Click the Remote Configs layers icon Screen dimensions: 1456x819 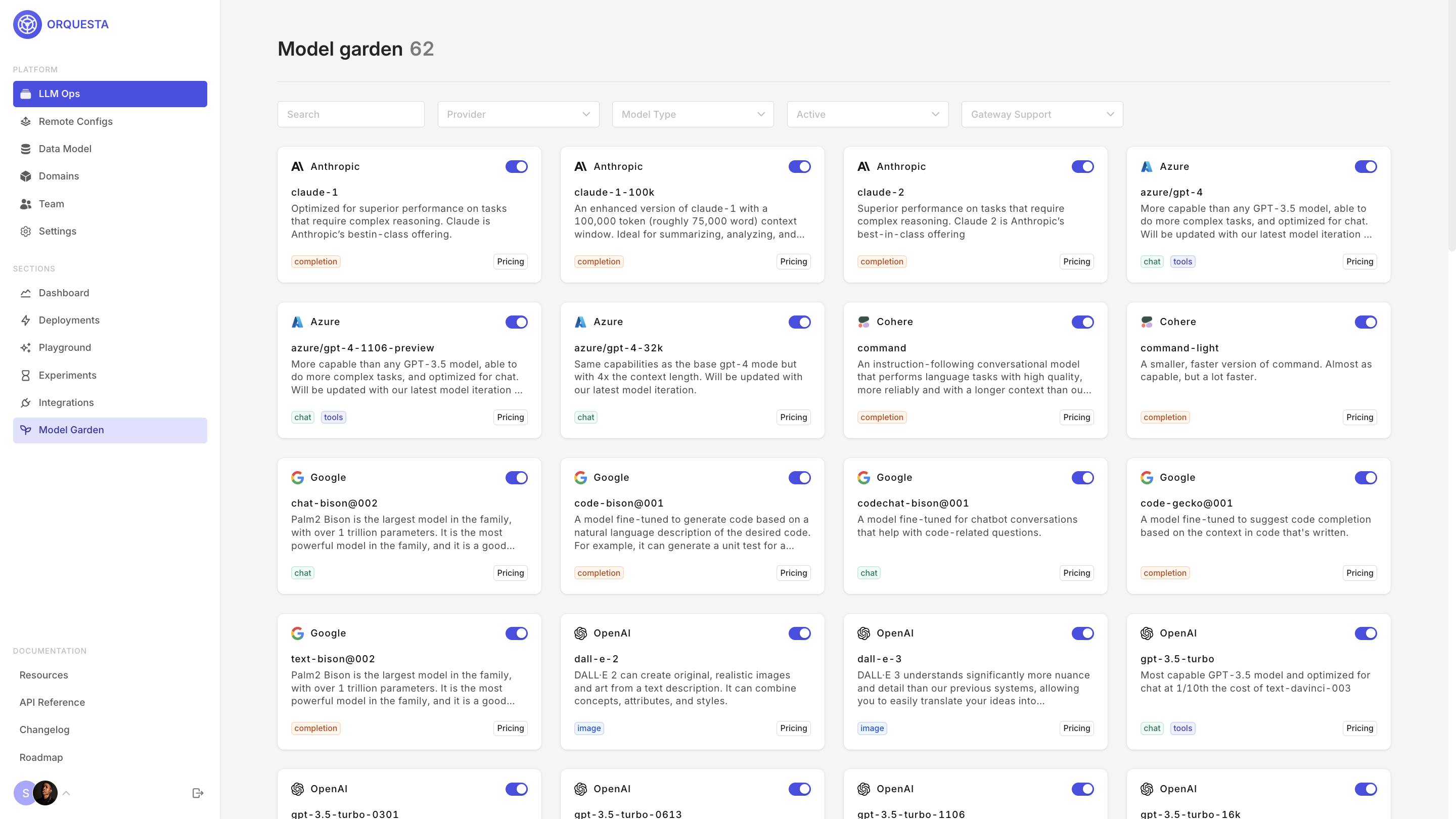25,121
